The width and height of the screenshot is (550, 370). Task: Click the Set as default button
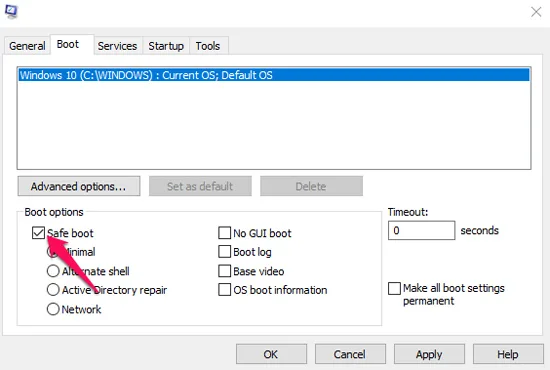(x=200, y=186)
